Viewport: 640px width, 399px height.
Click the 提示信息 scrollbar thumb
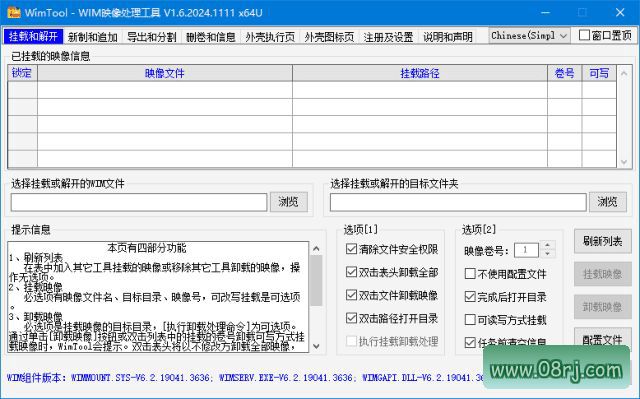click(316, 281)
